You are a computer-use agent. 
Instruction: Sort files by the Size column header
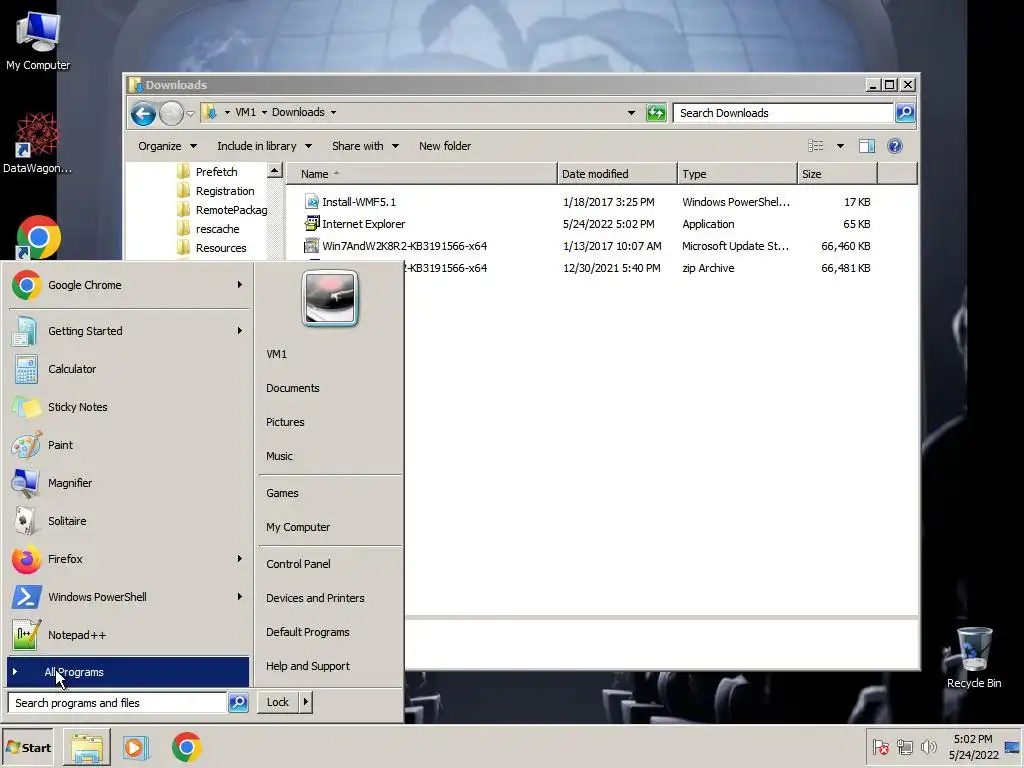(x=837, y=174)
